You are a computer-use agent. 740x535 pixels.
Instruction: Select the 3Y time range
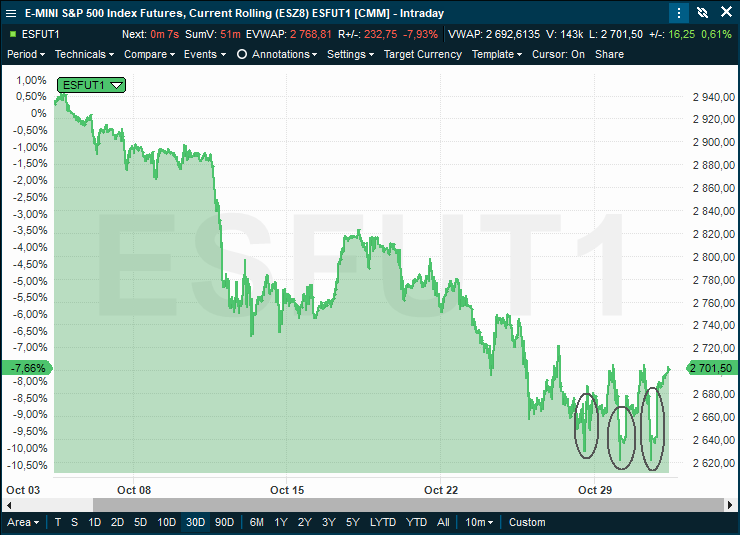[328, 522]
